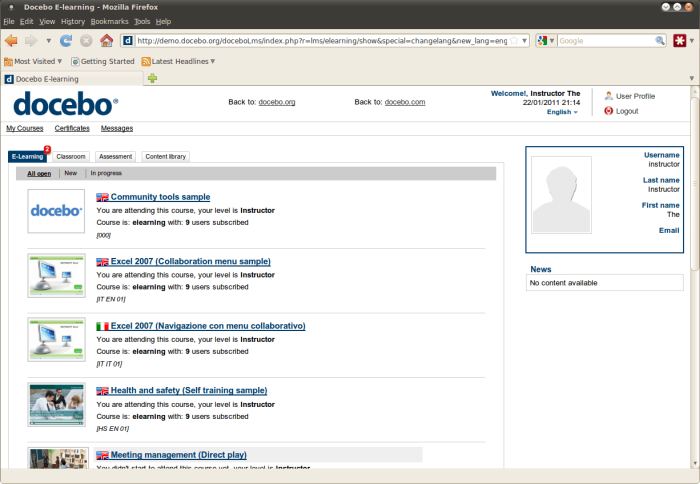Viewport: 700px width, 484px height.
Task: Switch to the Assessment tab
Action: point(116,157)
